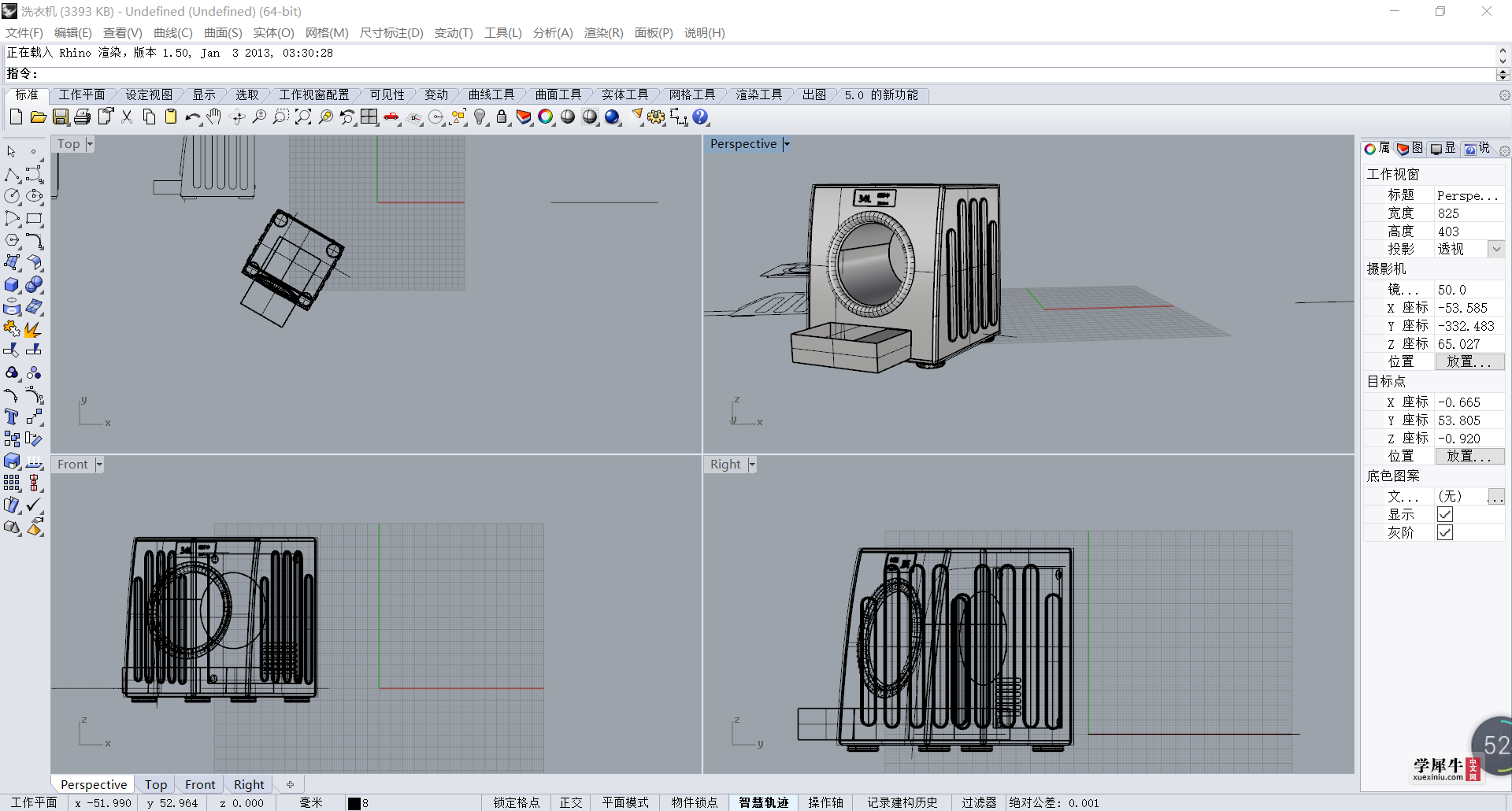
Task: Expand the command history down arrow
Action: click(x=1503, y=60)
